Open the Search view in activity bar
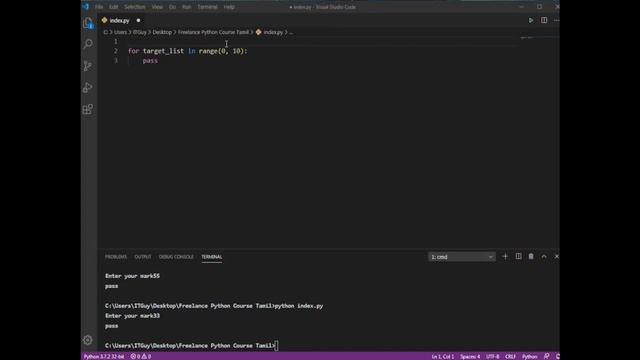The image size is (640, 360). click(x=88, y=44)
